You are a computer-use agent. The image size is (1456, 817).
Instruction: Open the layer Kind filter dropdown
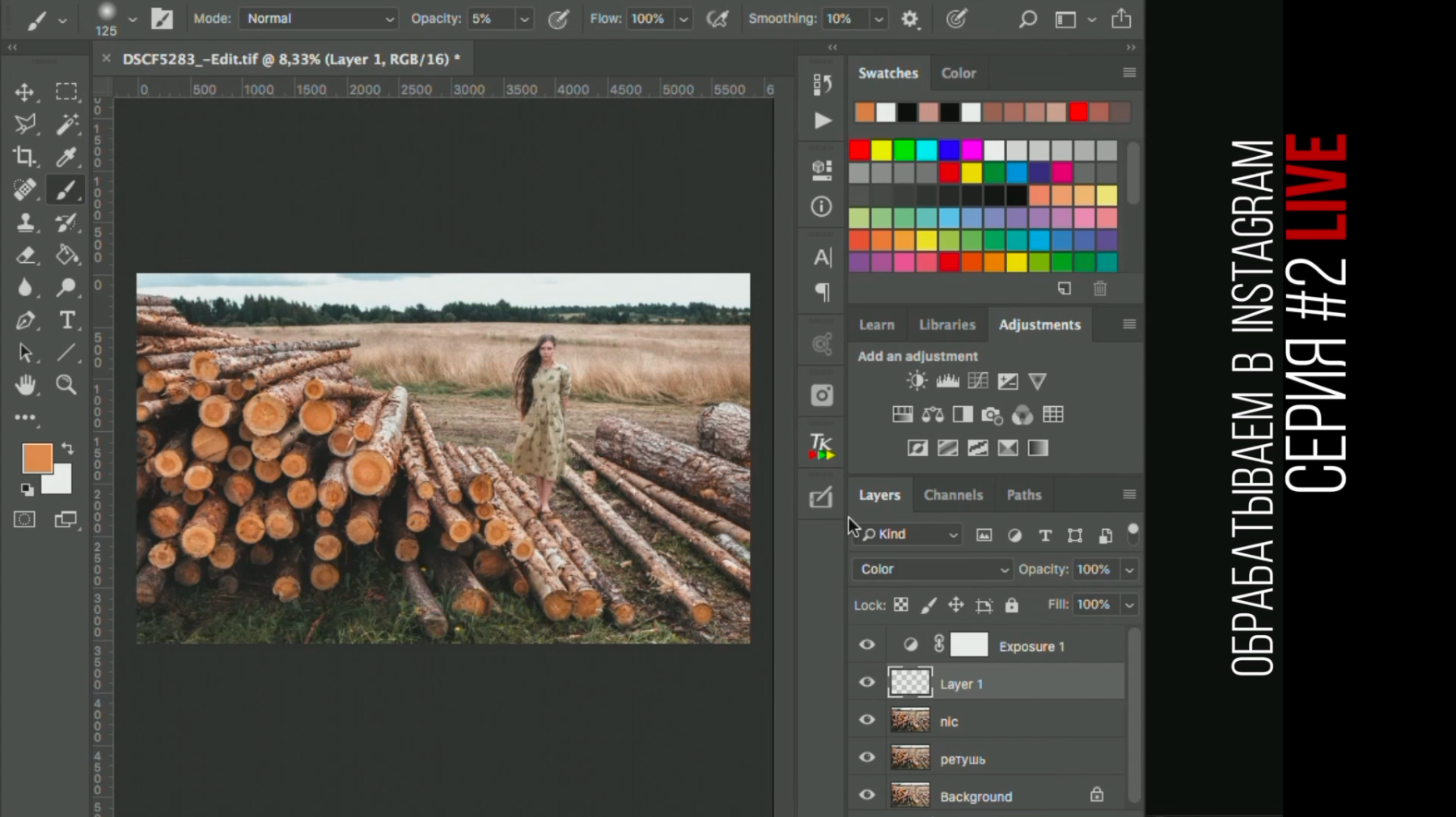click(x=910, y=535)
